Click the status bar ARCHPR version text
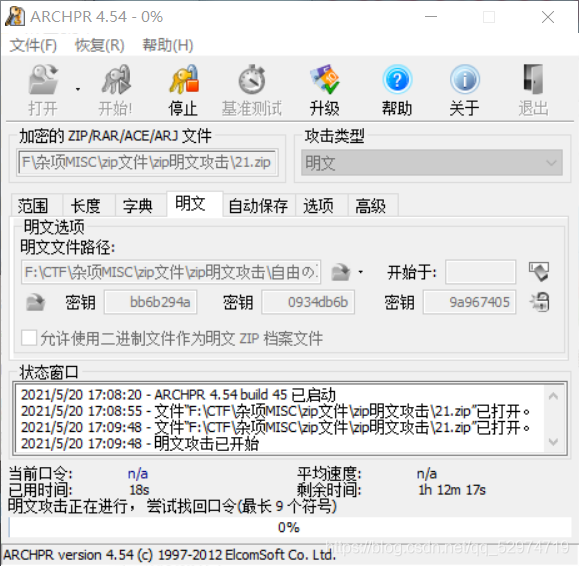The height and width of the screenshot is (566, 579). pos(169,555)
